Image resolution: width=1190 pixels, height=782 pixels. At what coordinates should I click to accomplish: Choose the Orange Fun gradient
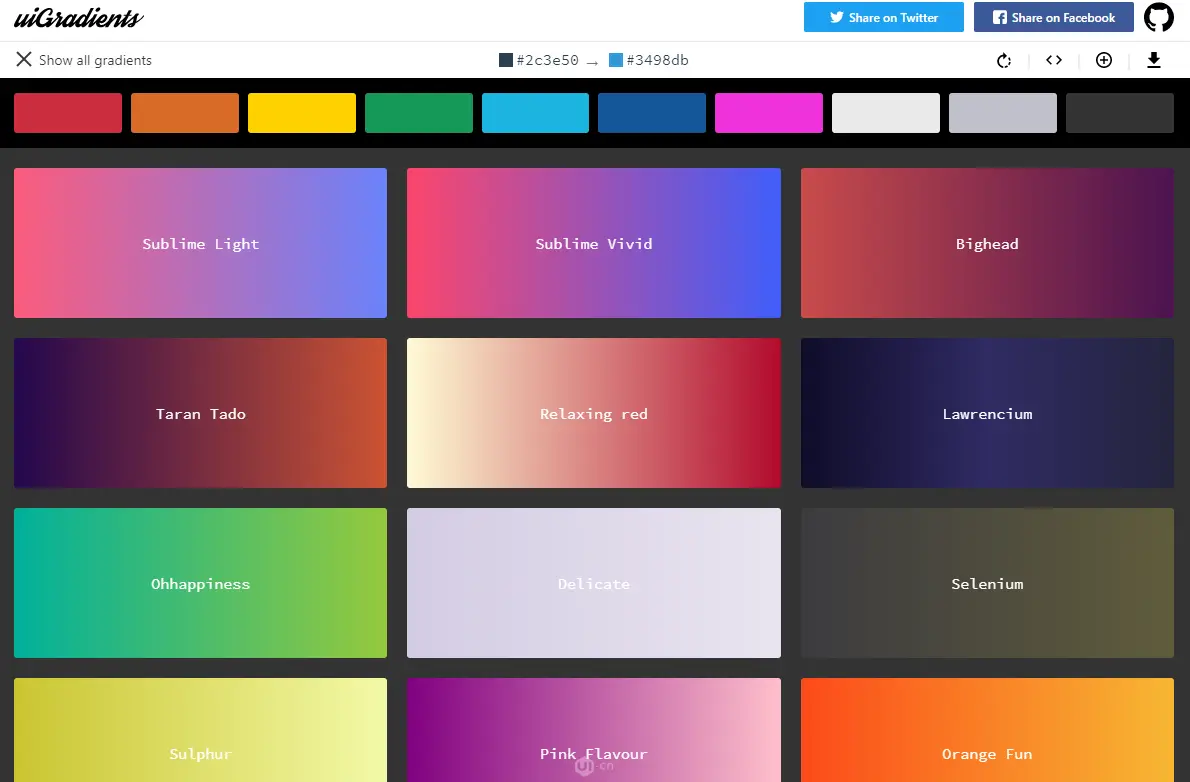[x=987, y=730]
